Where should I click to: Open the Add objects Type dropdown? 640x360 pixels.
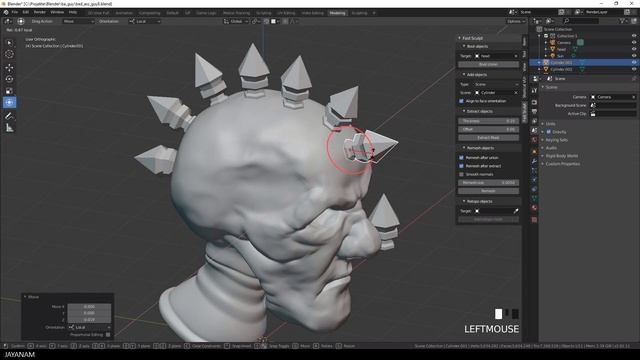click(495, 84)
